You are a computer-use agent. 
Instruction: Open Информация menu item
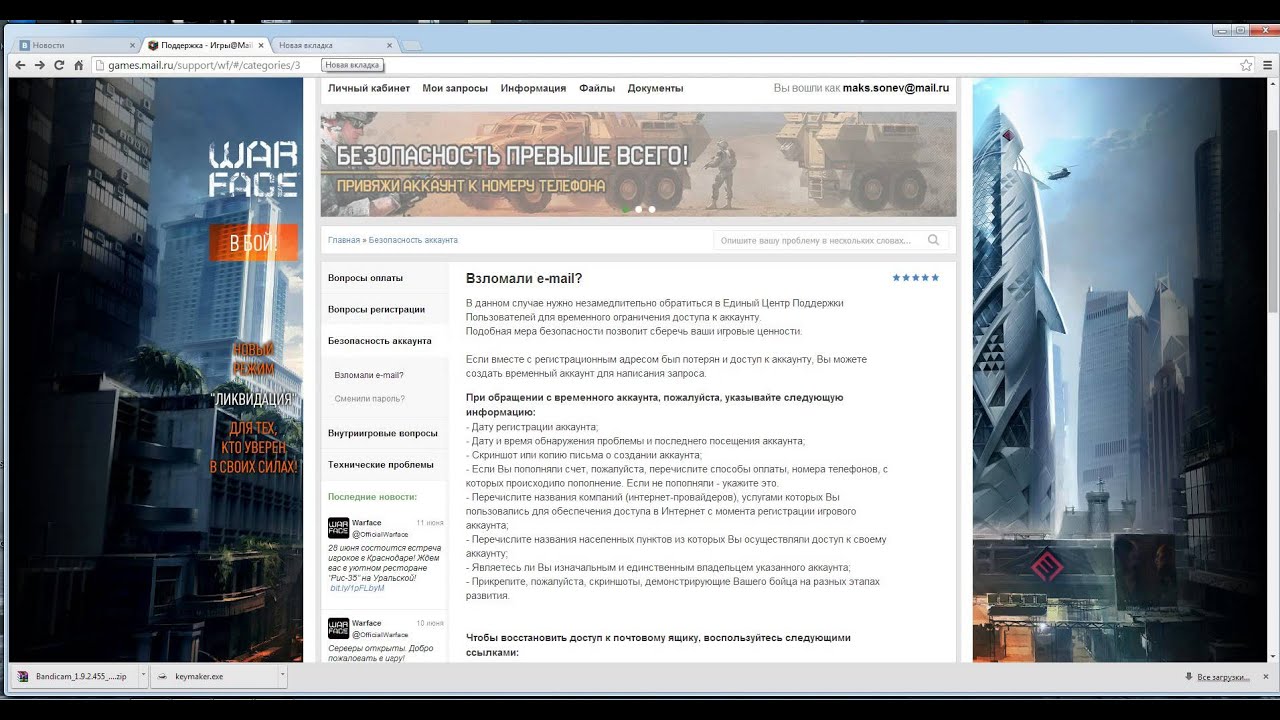point(533,88)
